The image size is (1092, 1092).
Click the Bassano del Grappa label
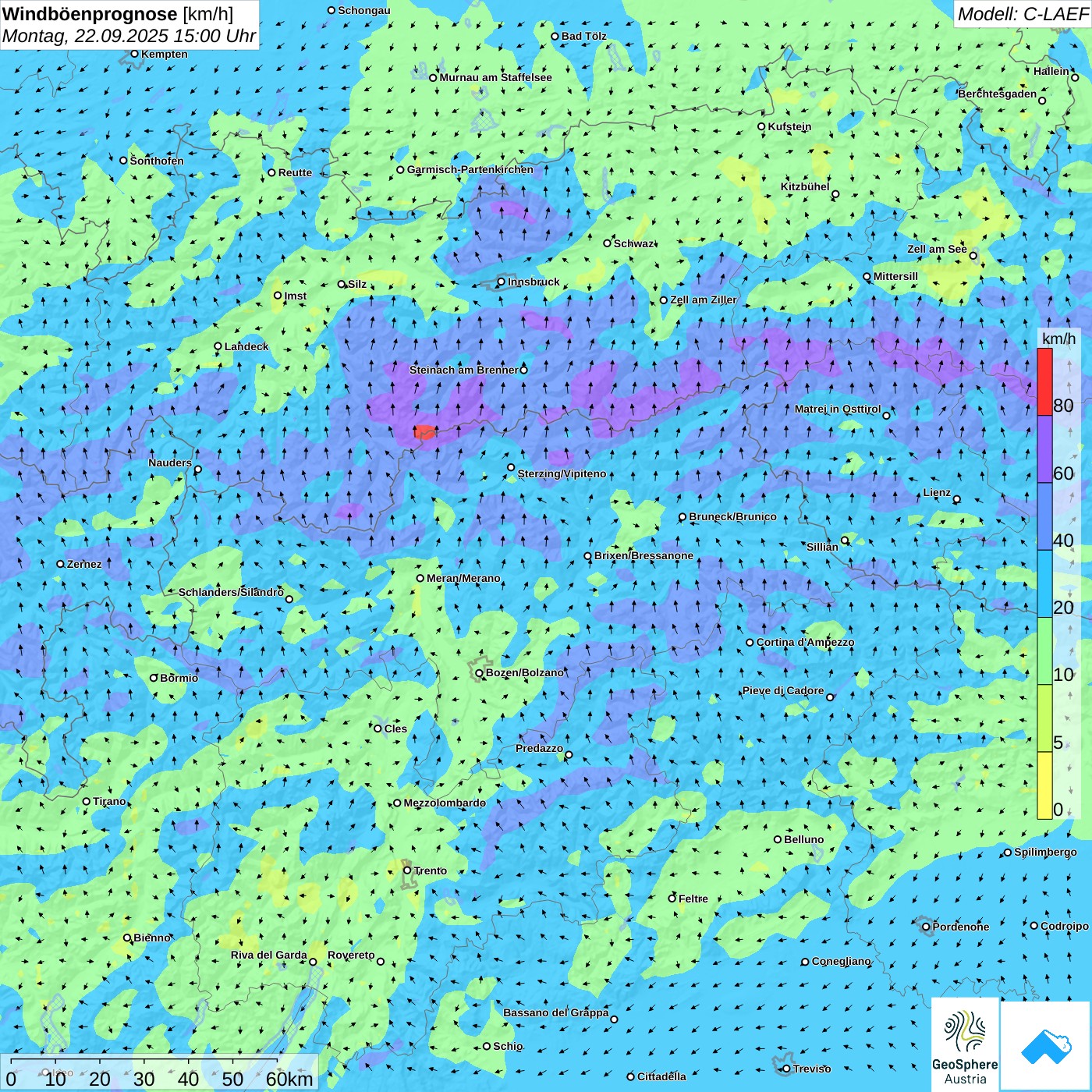(x=555, y=1013)
